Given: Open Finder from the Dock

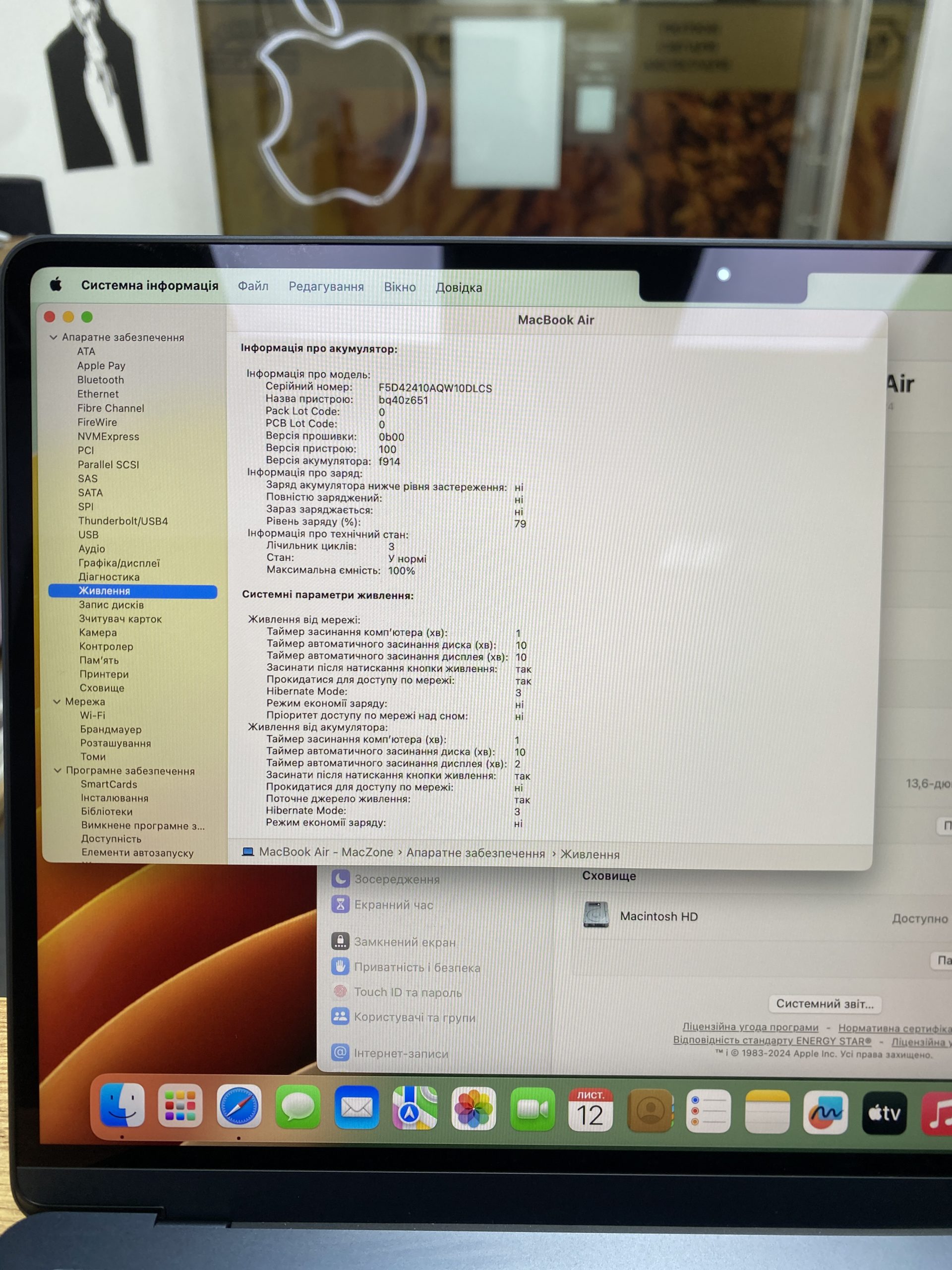Looking at the screenshot, I should tap(121, 1105).
